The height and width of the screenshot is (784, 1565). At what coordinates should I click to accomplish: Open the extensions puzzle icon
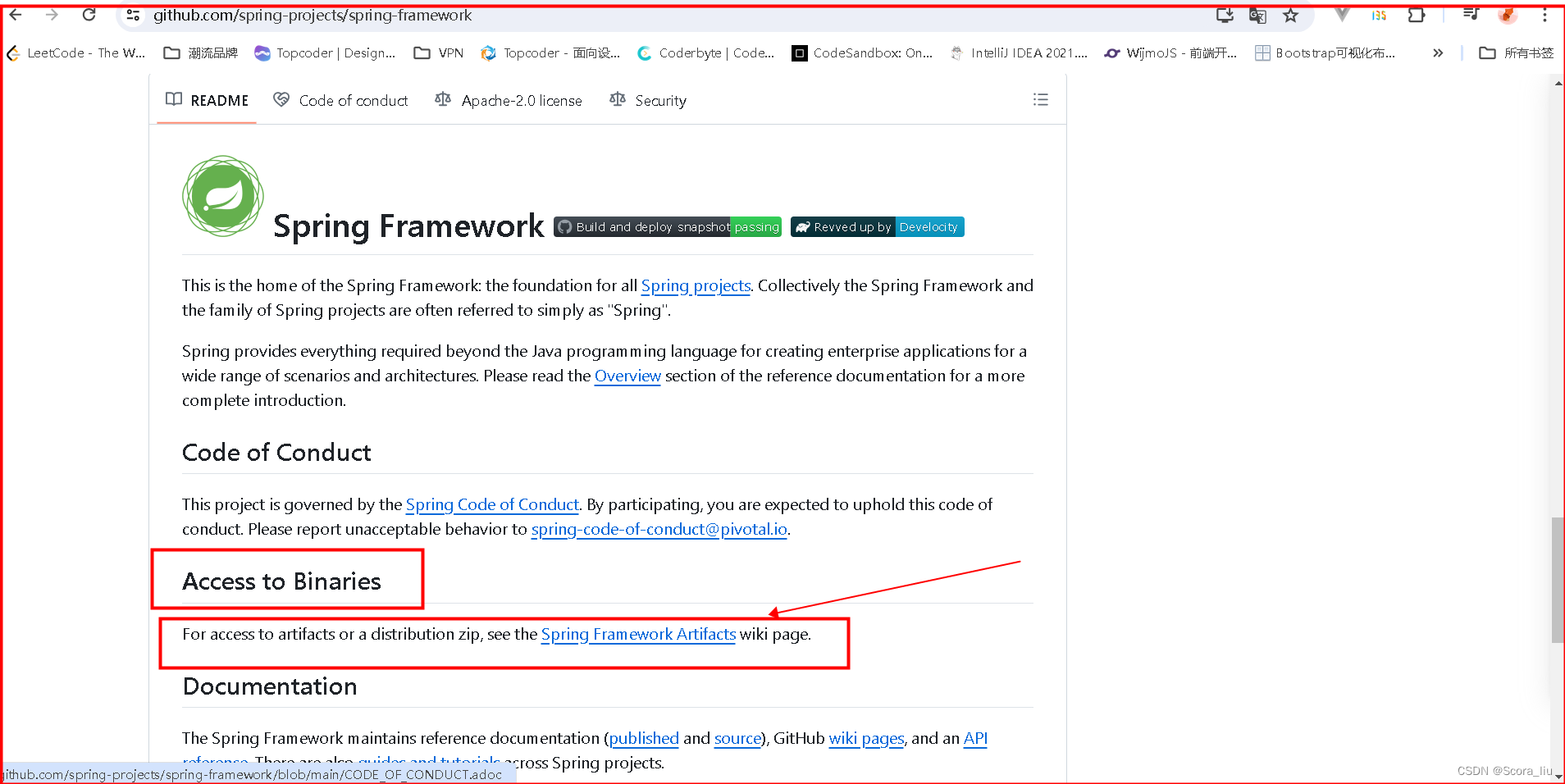click(1416, 15)
